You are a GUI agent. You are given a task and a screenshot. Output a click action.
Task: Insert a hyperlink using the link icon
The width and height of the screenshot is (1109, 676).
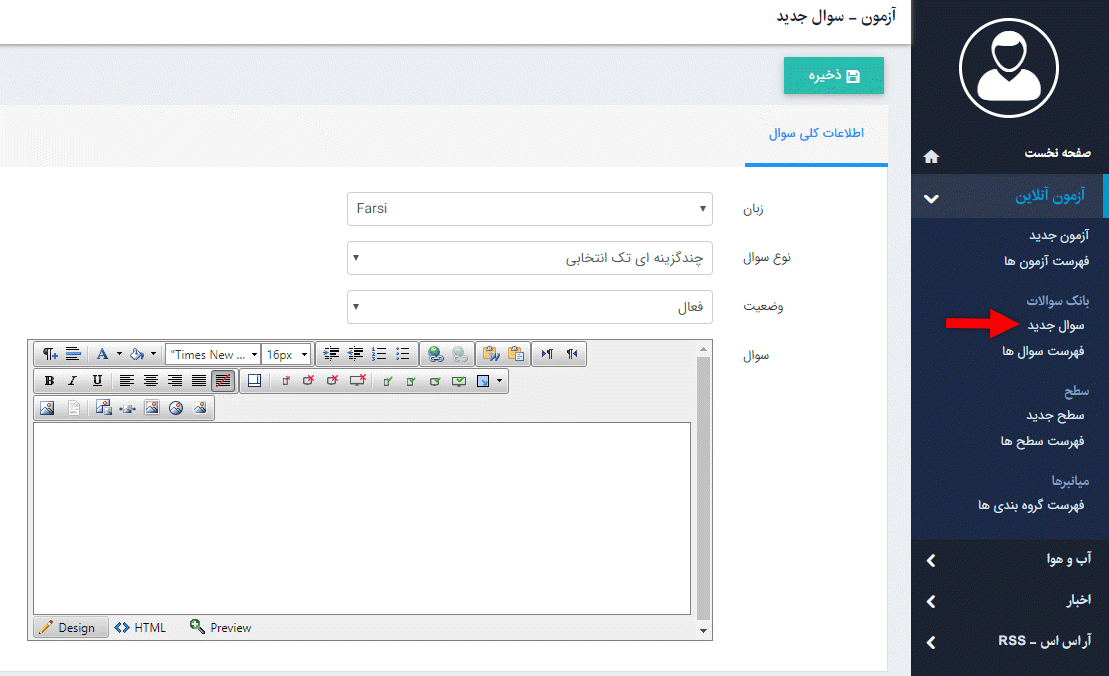click(434, 355)
